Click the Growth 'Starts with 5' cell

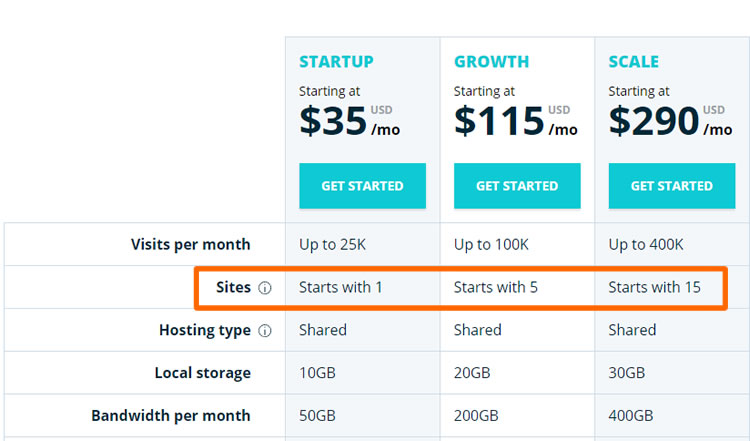(496, 287)
